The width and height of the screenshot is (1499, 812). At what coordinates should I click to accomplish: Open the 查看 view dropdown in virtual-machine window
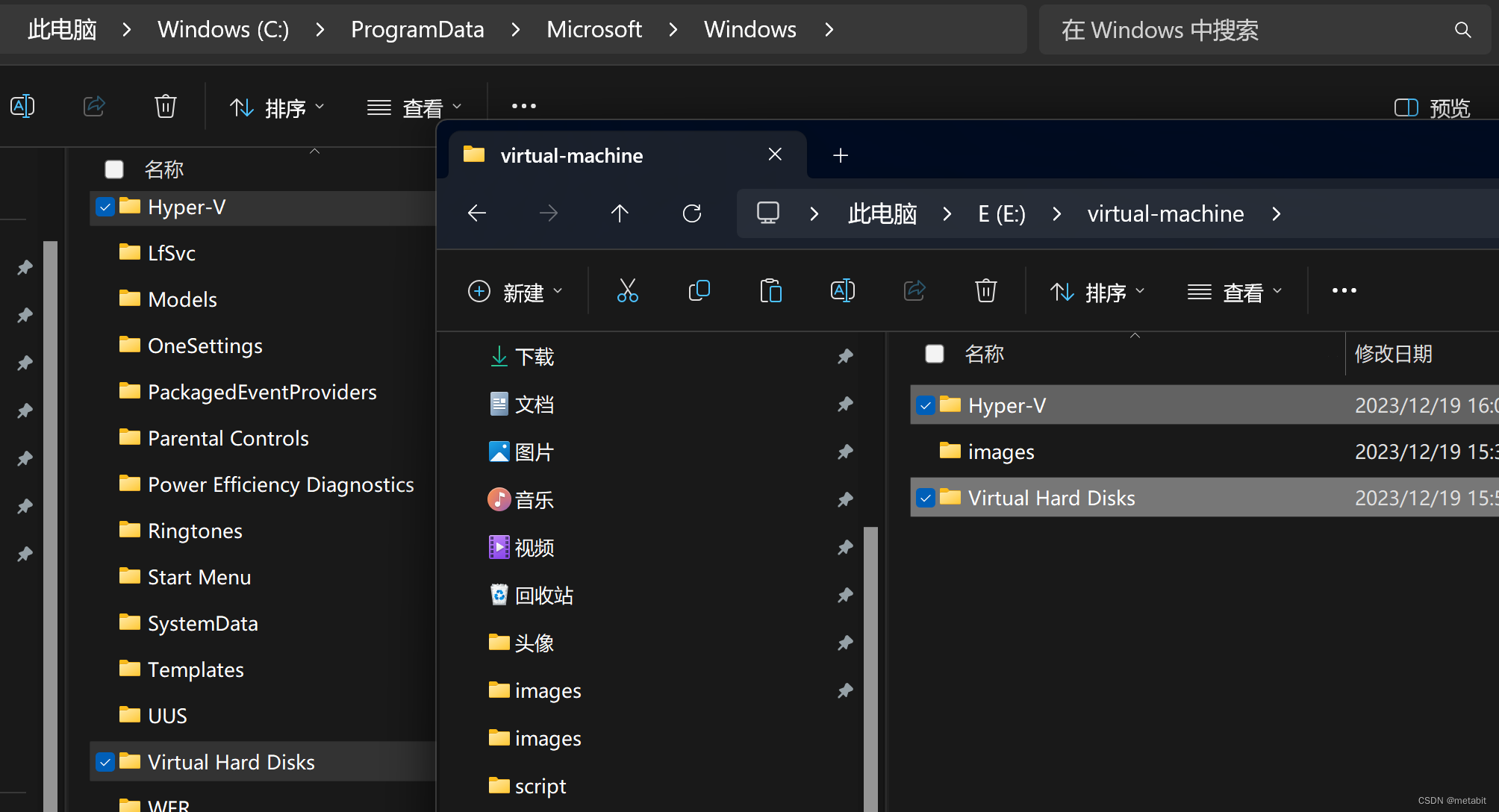point(1235,292)
